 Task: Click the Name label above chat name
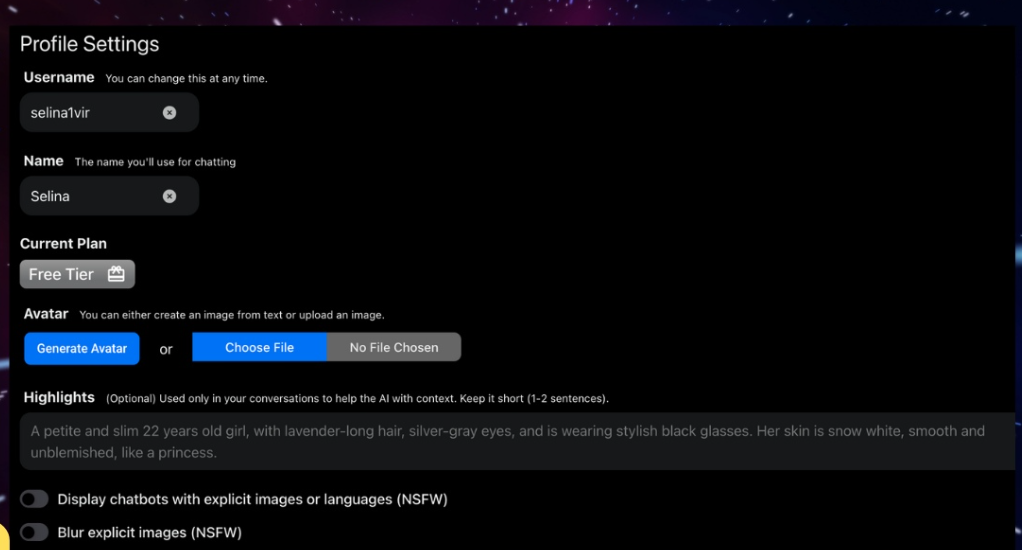click(x=43, y=161)
